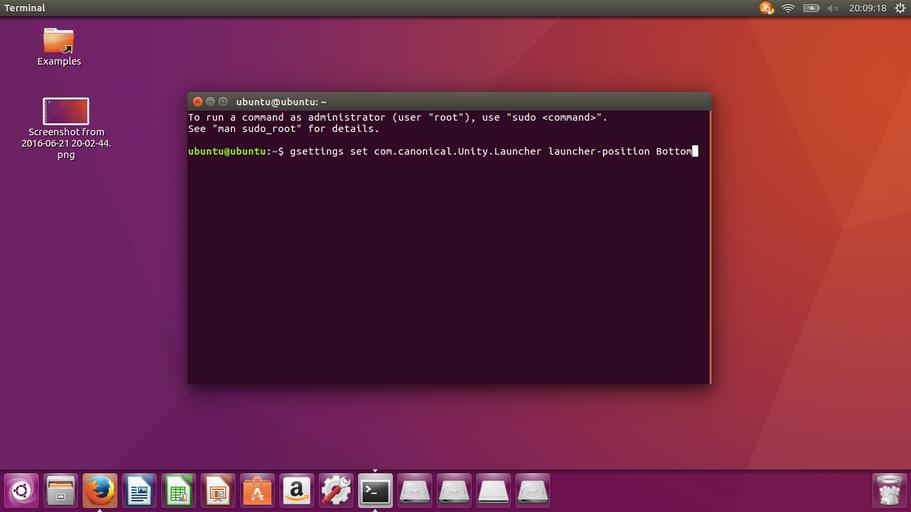Click the terminal scrollbar on right edge
The height and width of the screenshot is (512, 911).
[x=710, y=247]
